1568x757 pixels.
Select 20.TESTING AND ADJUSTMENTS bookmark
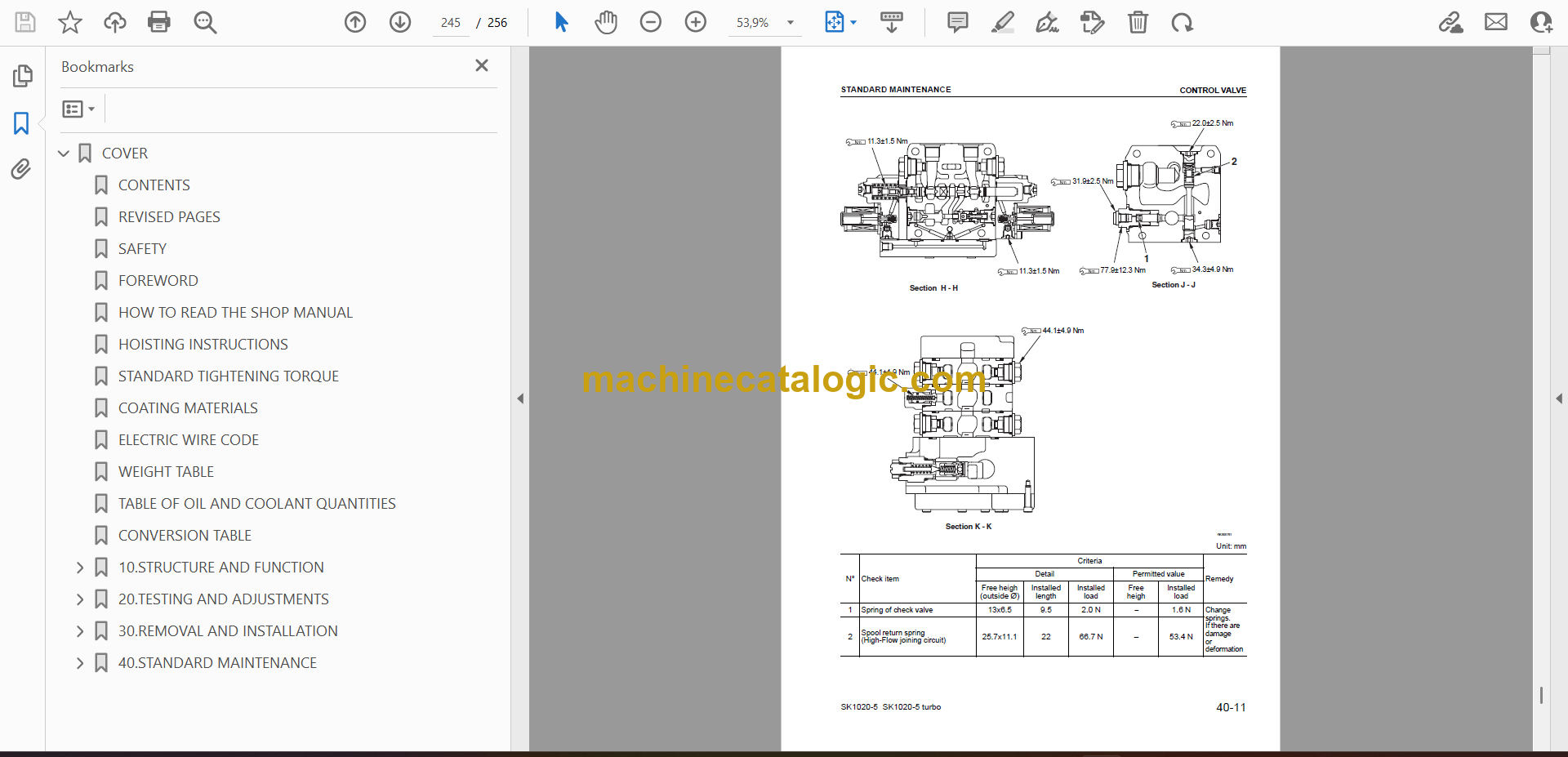point(224,599)
